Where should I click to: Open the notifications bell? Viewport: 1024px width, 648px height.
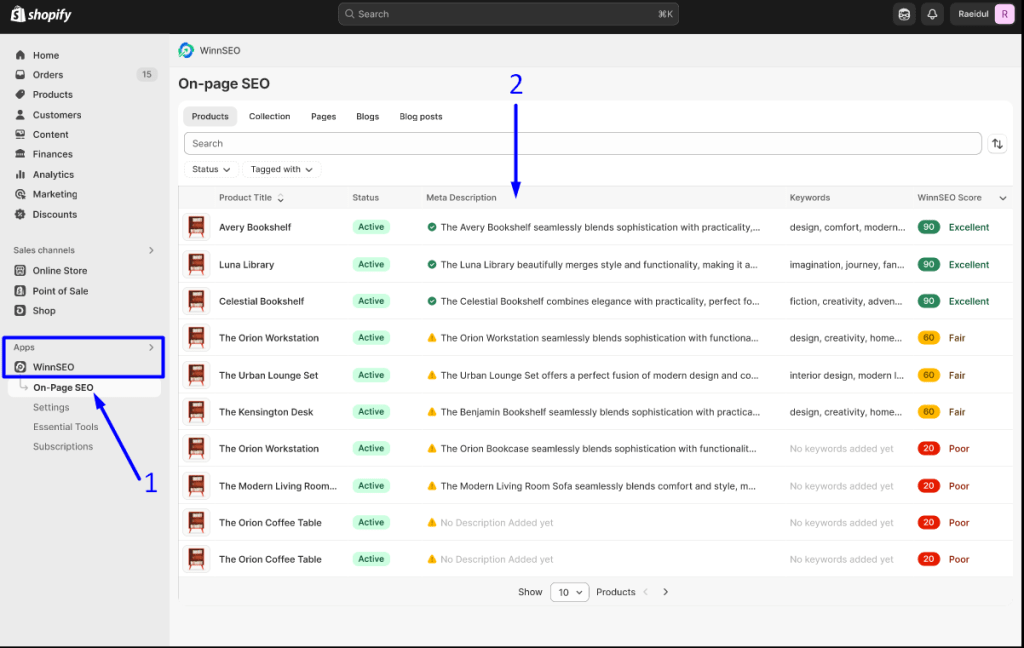click(x=932, y=14)
